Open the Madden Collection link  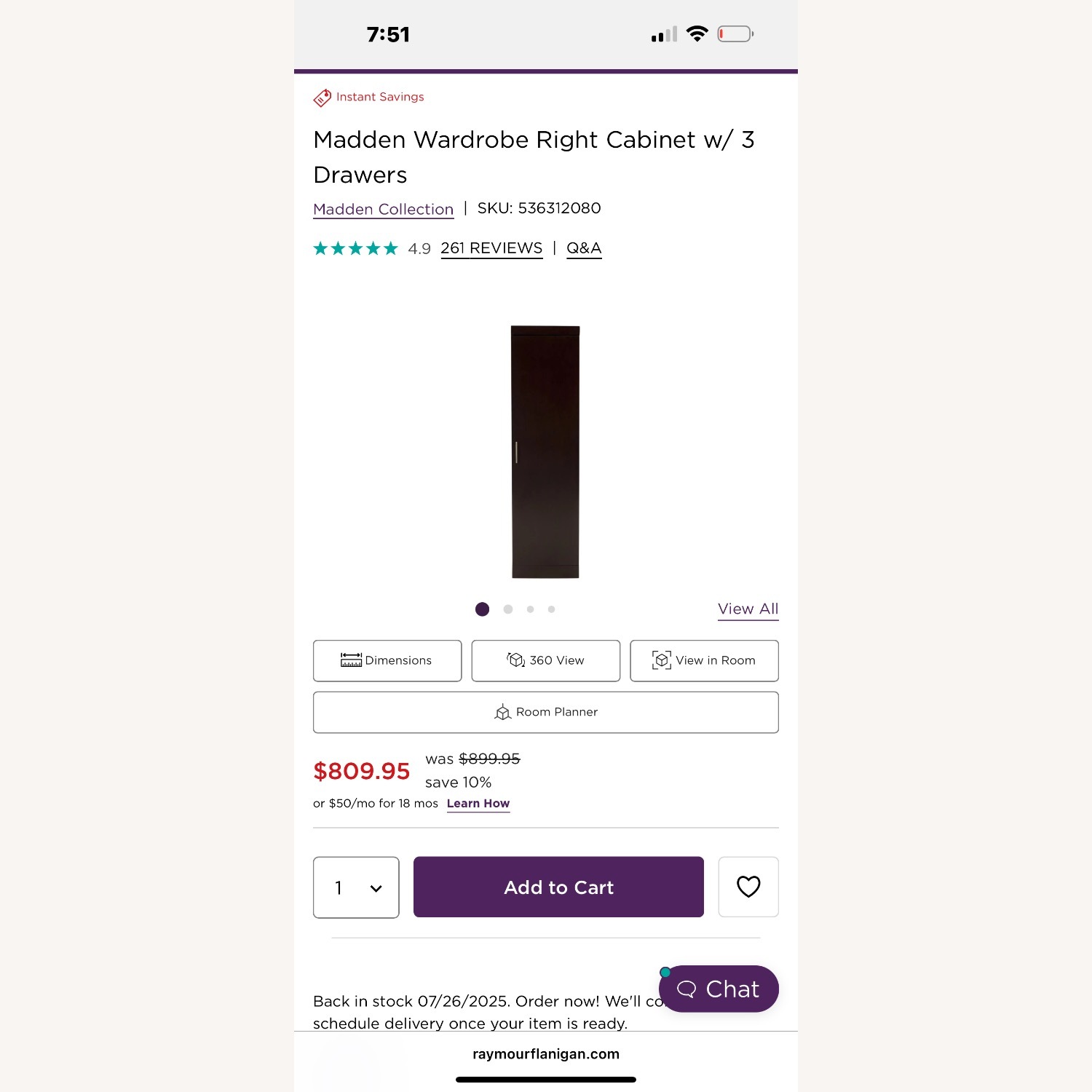click(x=383, y=209)
